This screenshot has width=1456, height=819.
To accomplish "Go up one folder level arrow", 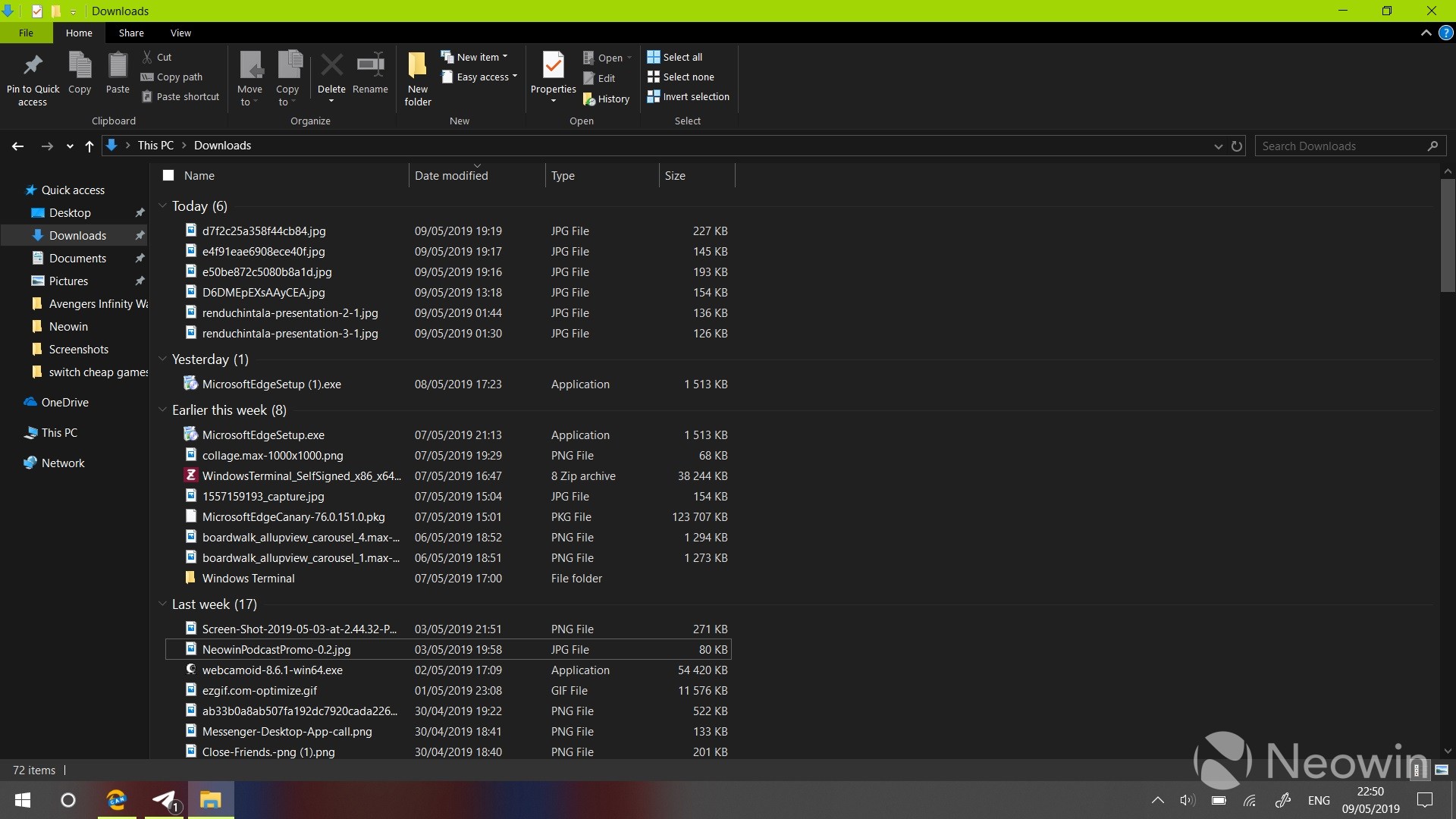I will 89,146.
